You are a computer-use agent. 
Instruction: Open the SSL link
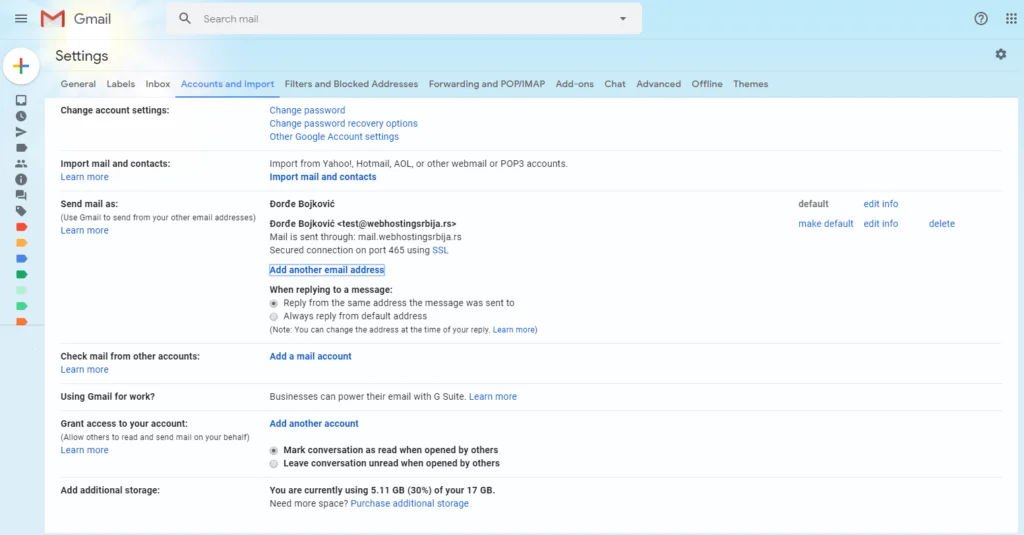(440, 250)
